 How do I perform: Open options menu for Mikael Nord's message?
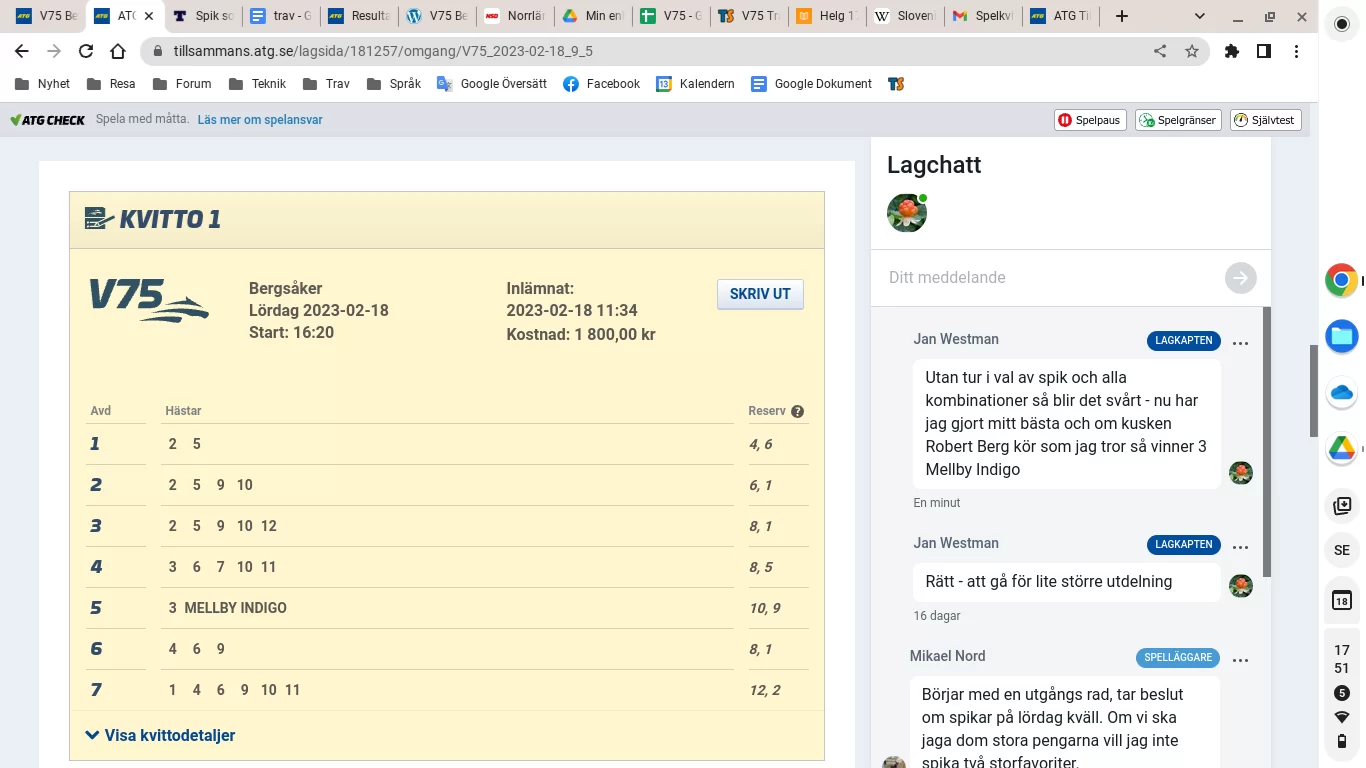point(1240,660)
